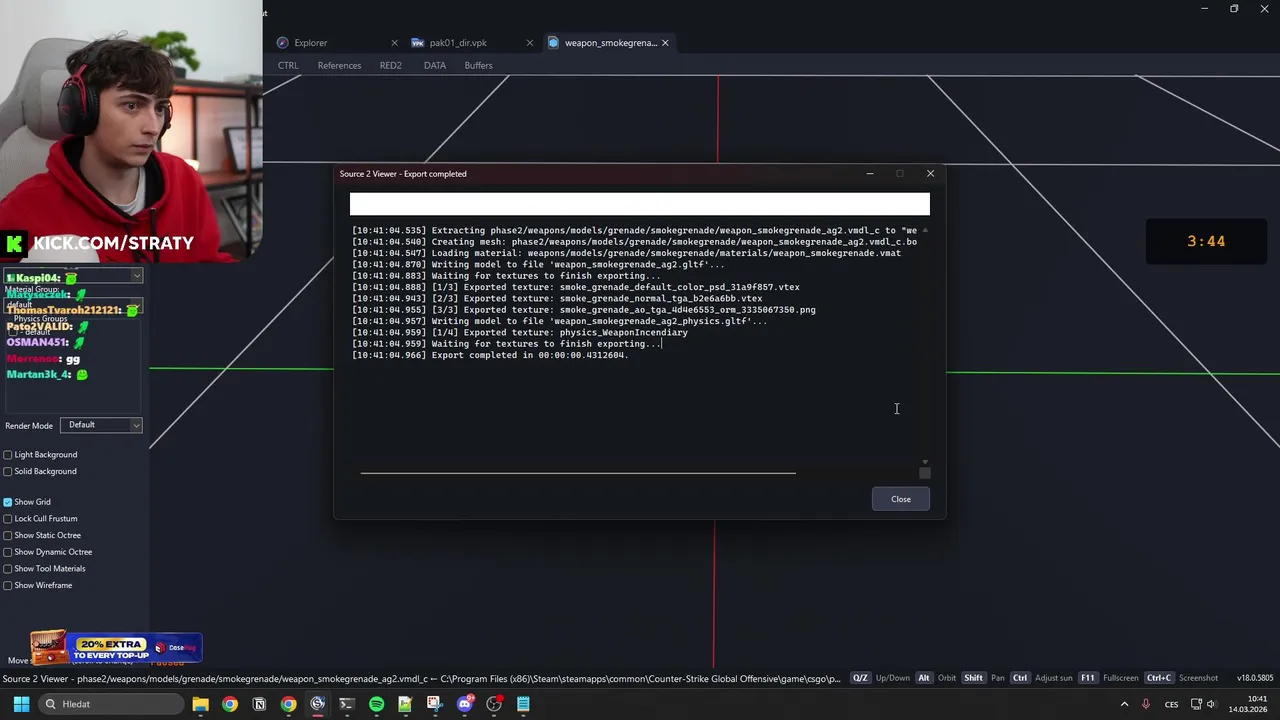This screenshot has width=1280, height=720.
Task: Click the horizontal scrollbar in export log
Action: tap(578, 473)
